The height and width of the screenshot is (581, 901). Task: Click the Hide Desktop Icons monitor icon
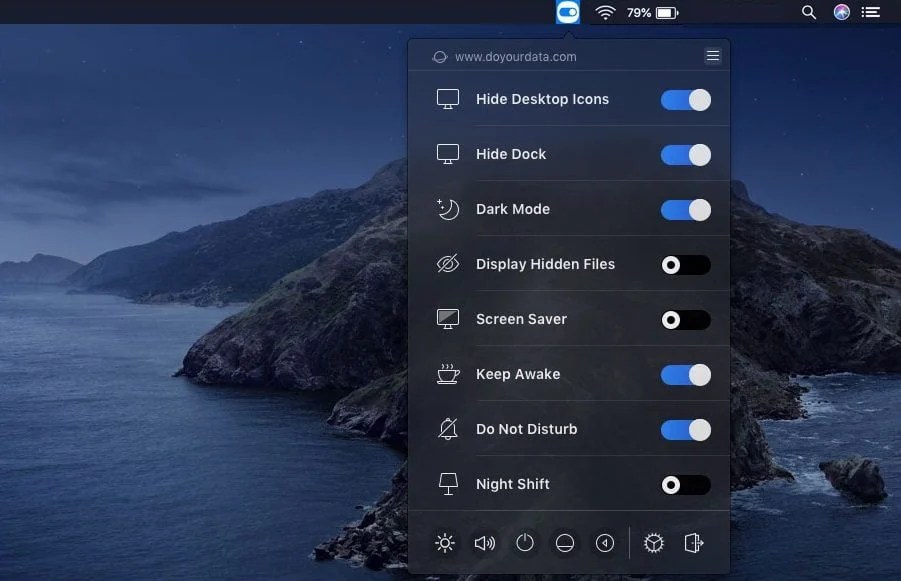(x=447, y=99)
